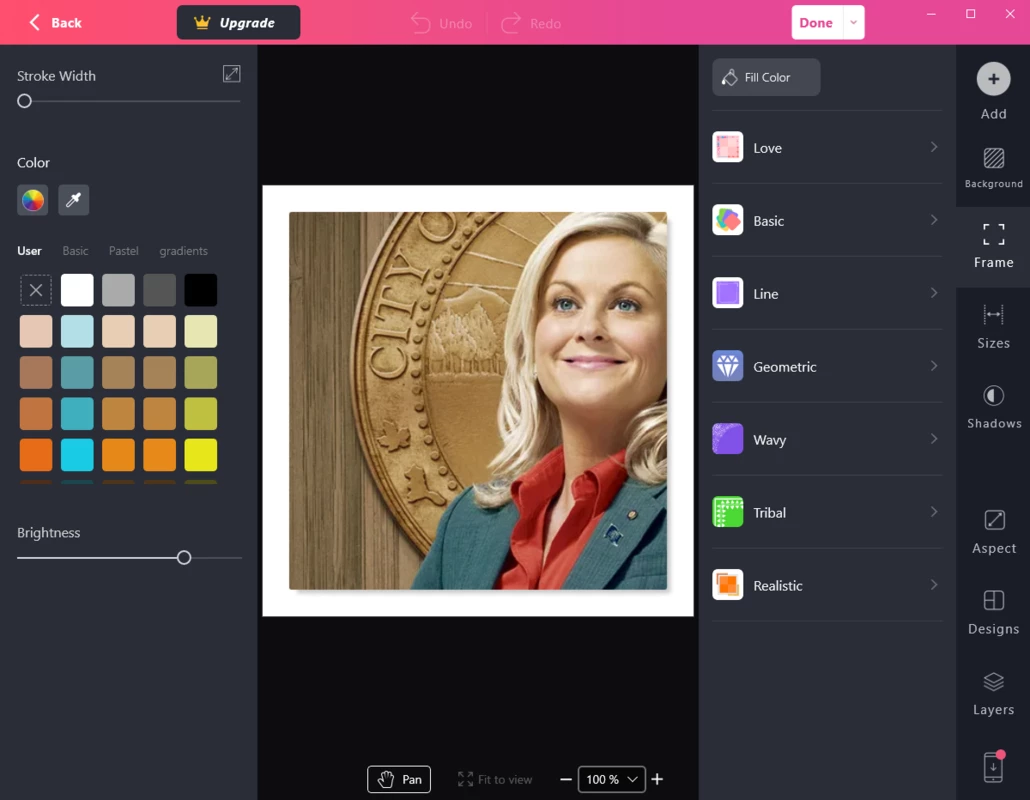The height and width of the screenshot is (800, 1030).
Task: Click the Tribal frame category icon
Action: pyautogui.click(x=728, y=512)
